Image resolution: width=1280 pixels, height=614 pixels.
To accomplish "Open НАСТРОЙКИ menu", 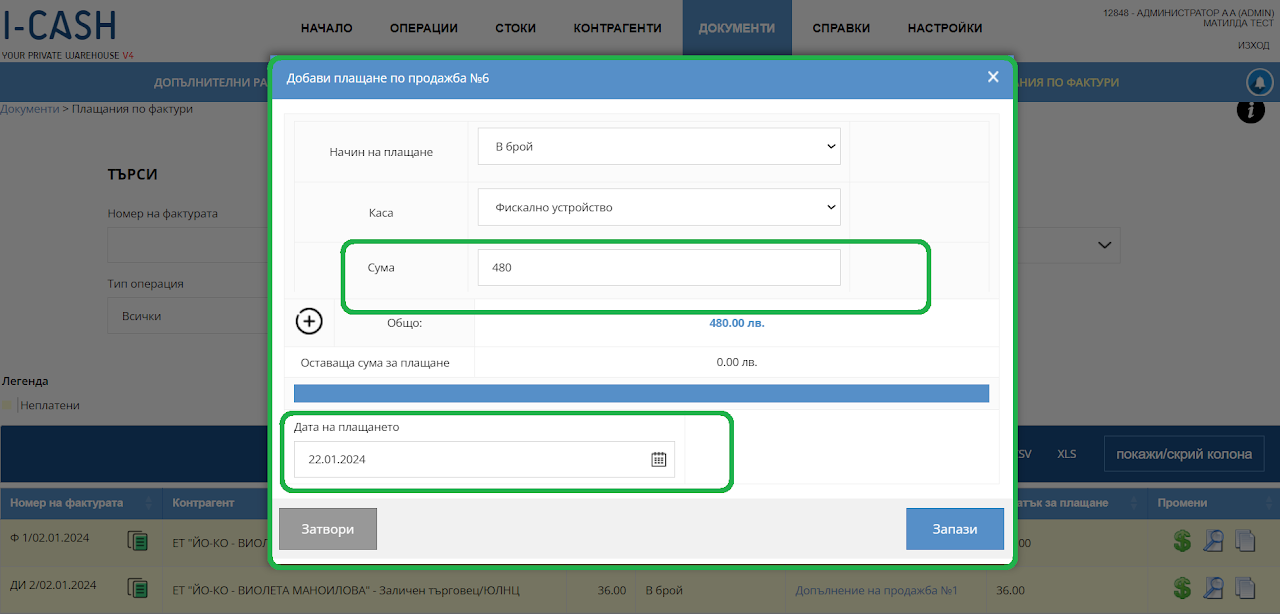I will click(945, 28).
